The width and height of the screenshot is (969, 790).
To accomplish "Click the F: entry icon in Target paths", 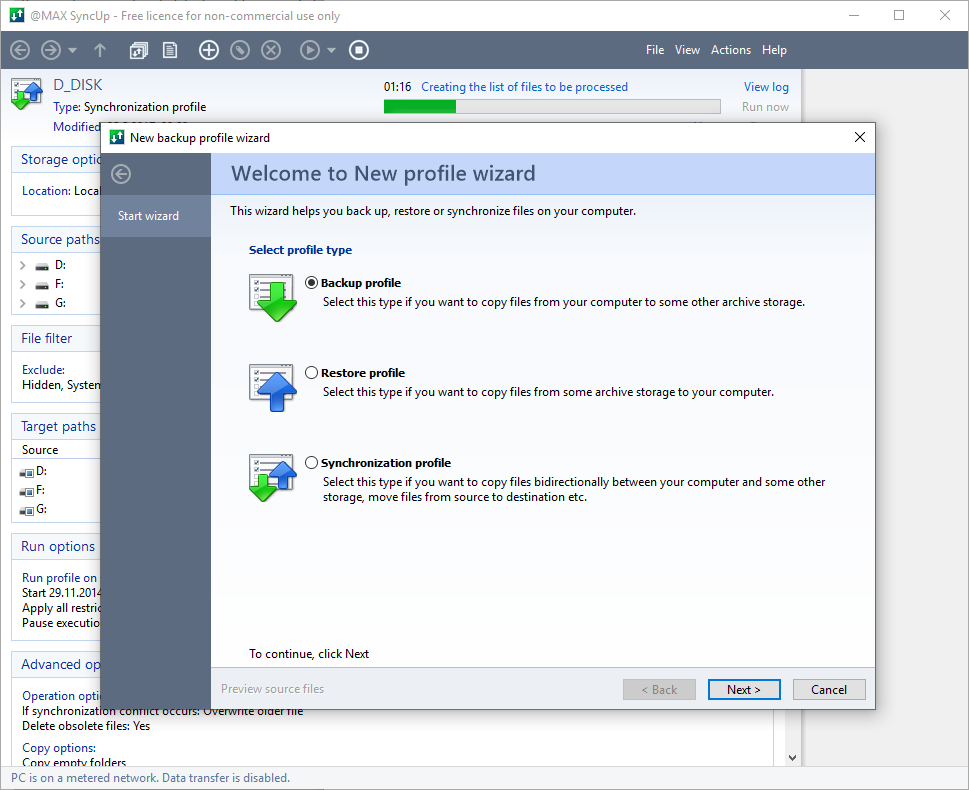I will coord(27,492).
